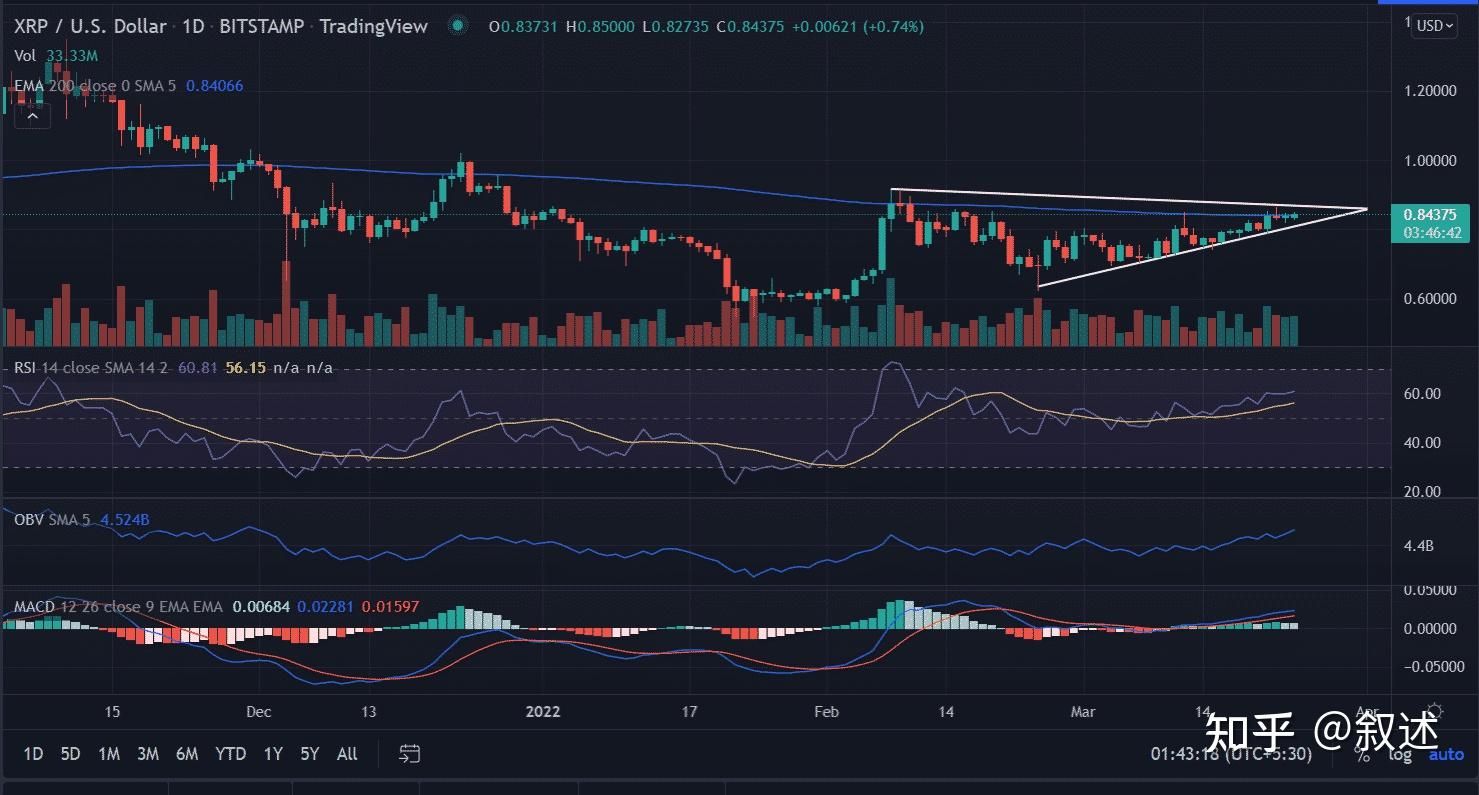Select the 5D time range
1479x795 pixels.
(x=70, y=754)
